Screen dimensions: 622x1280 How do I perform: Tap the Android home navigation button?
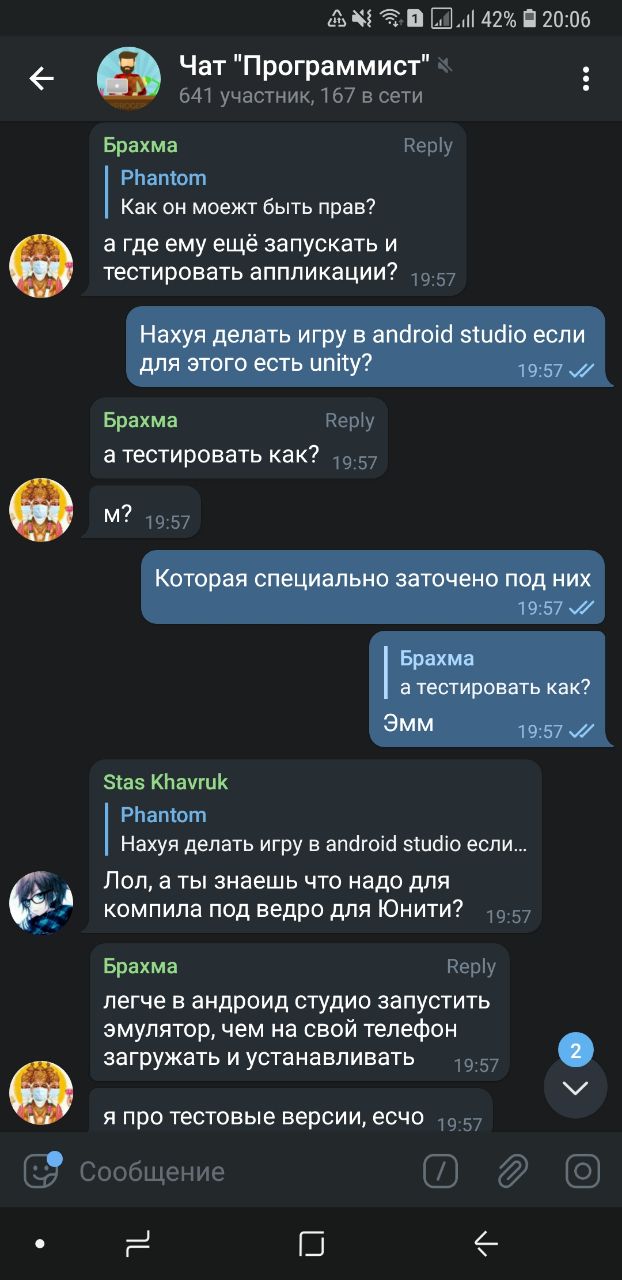click(311, 1243)
